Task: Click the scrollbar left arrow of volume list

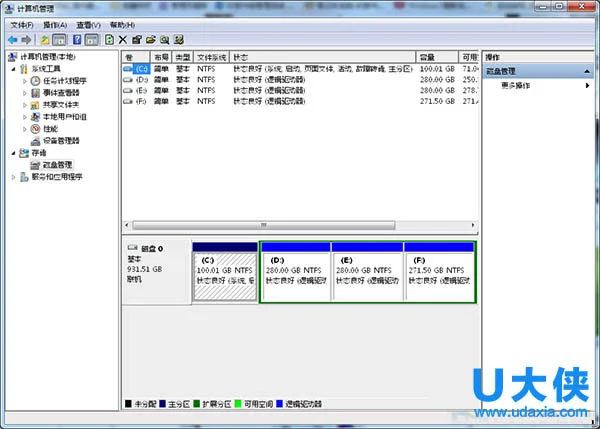Action: click(x=127, y=225)
